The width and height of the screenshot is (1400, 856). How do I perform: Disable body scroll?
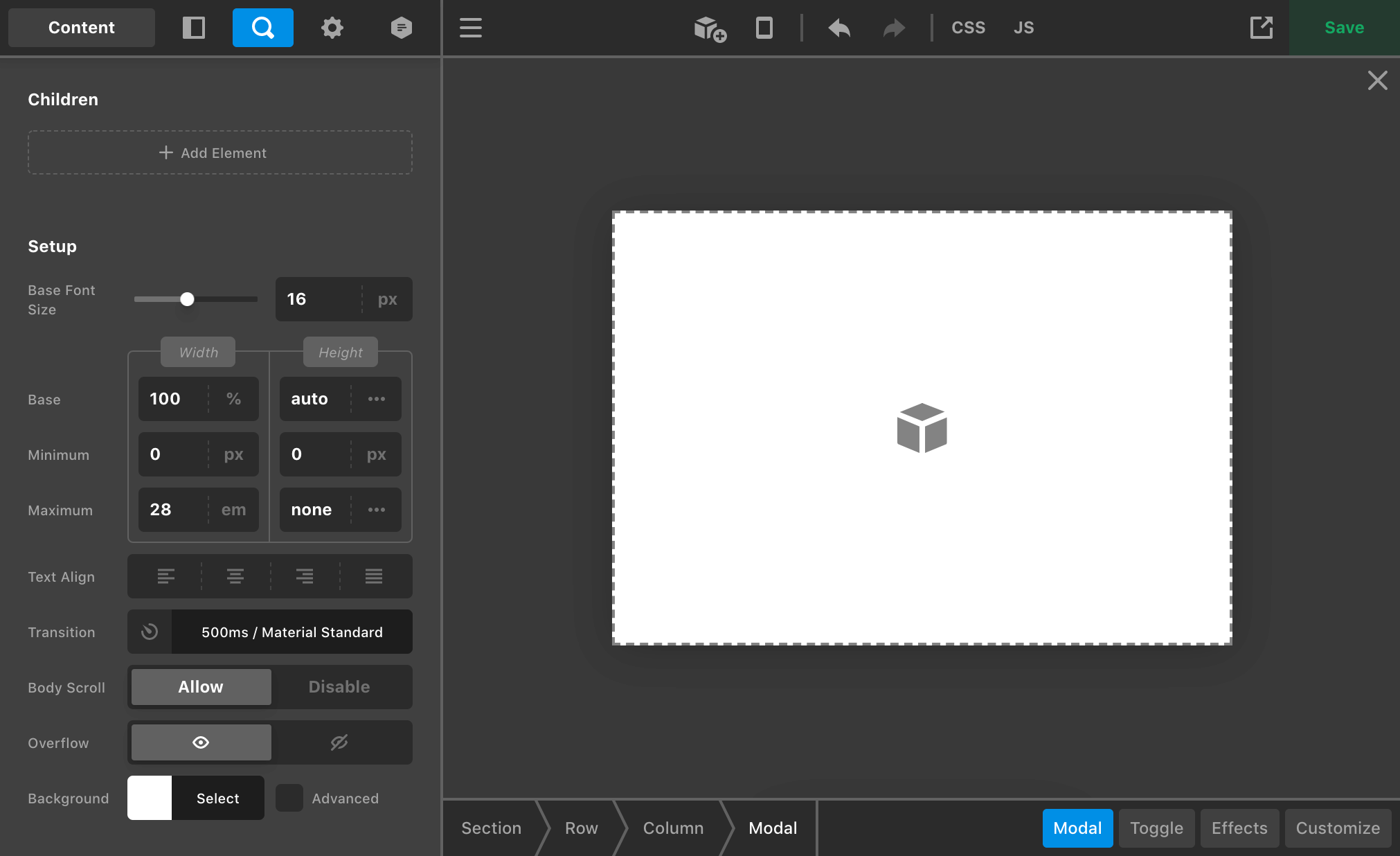pos(339,686)
